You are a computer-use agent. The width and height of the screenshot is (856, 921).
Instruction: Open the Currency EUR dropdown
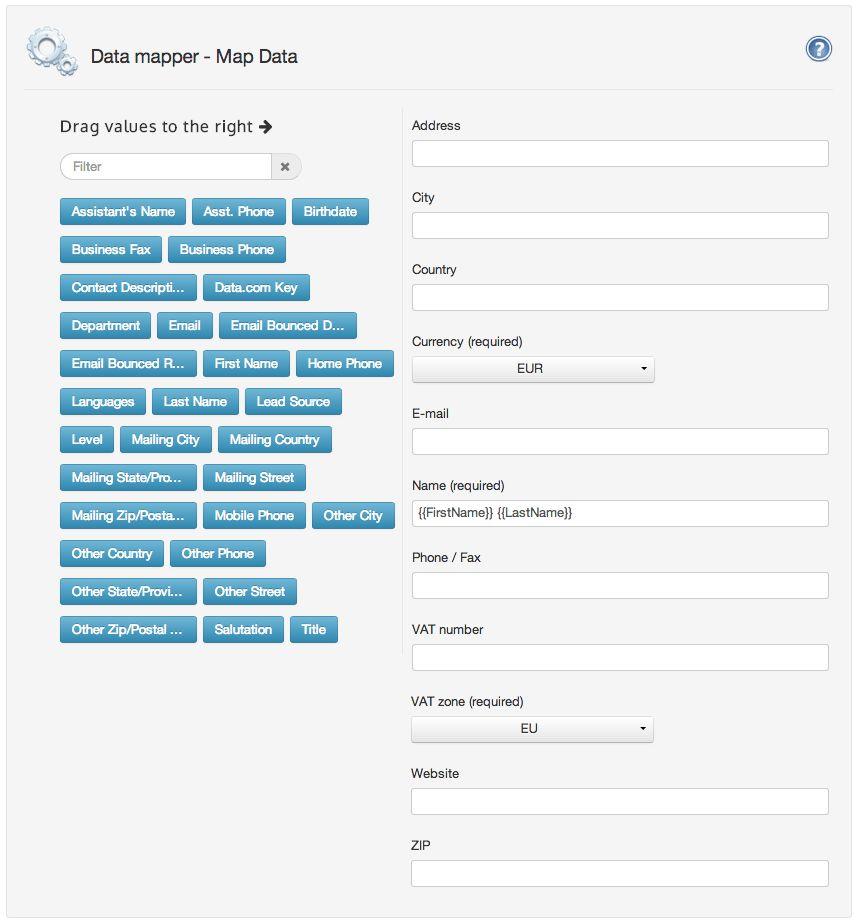click(x=533, y=369)
